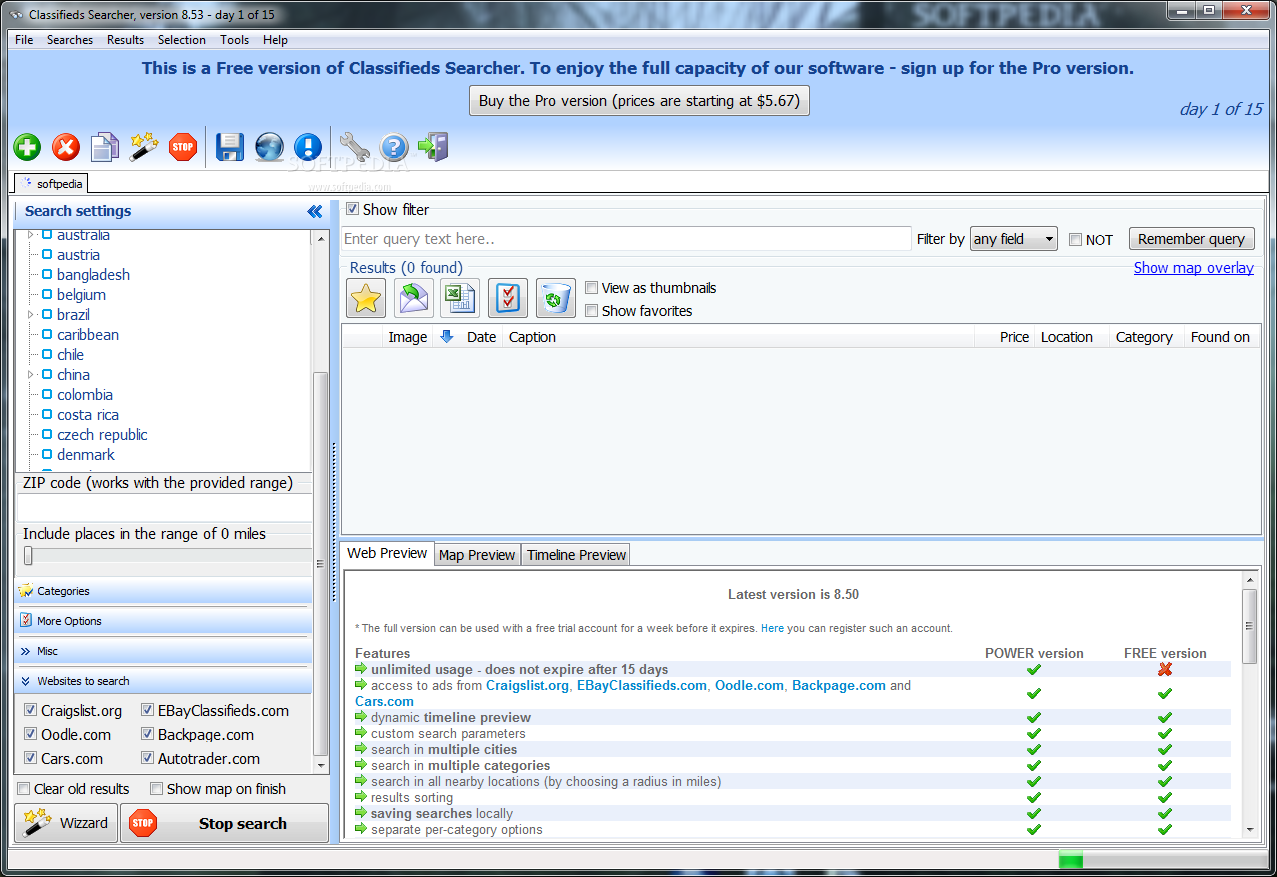Open the Help menu
Viewport: 1277px width, 877px height.
click(x=276, y=40)
